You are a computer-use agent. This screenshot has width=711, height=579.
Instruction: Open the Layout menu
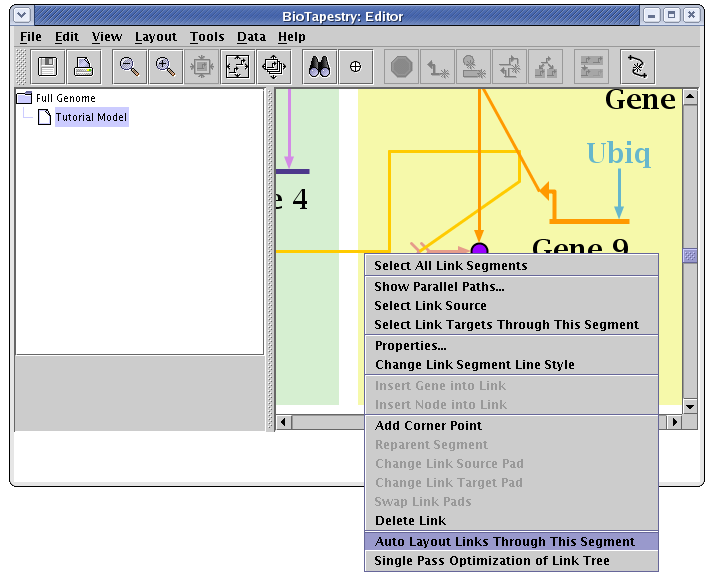coord(155,37)
